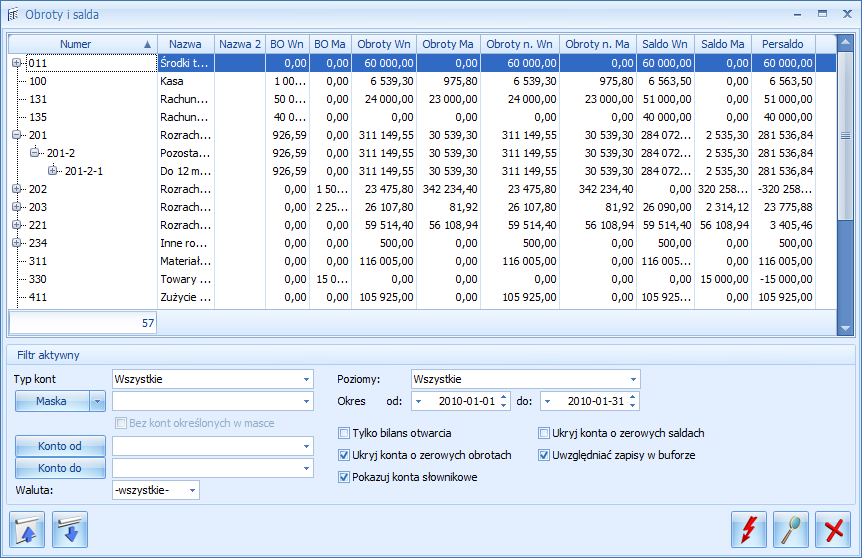Disable Pokazuj konta słownikowe checkbox
The image size is (862, 558).
pos(344,477)
